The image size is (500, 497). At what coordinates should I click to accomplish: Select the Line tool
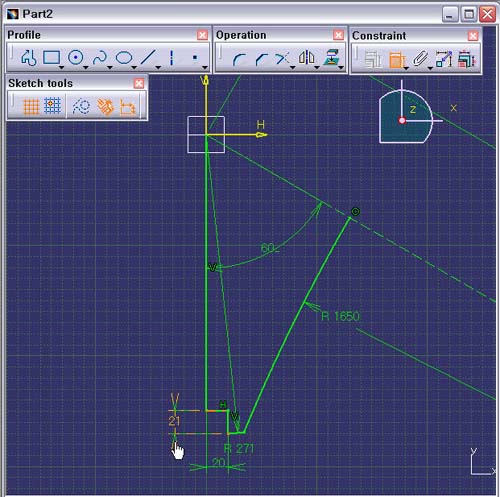coord(148,58)
